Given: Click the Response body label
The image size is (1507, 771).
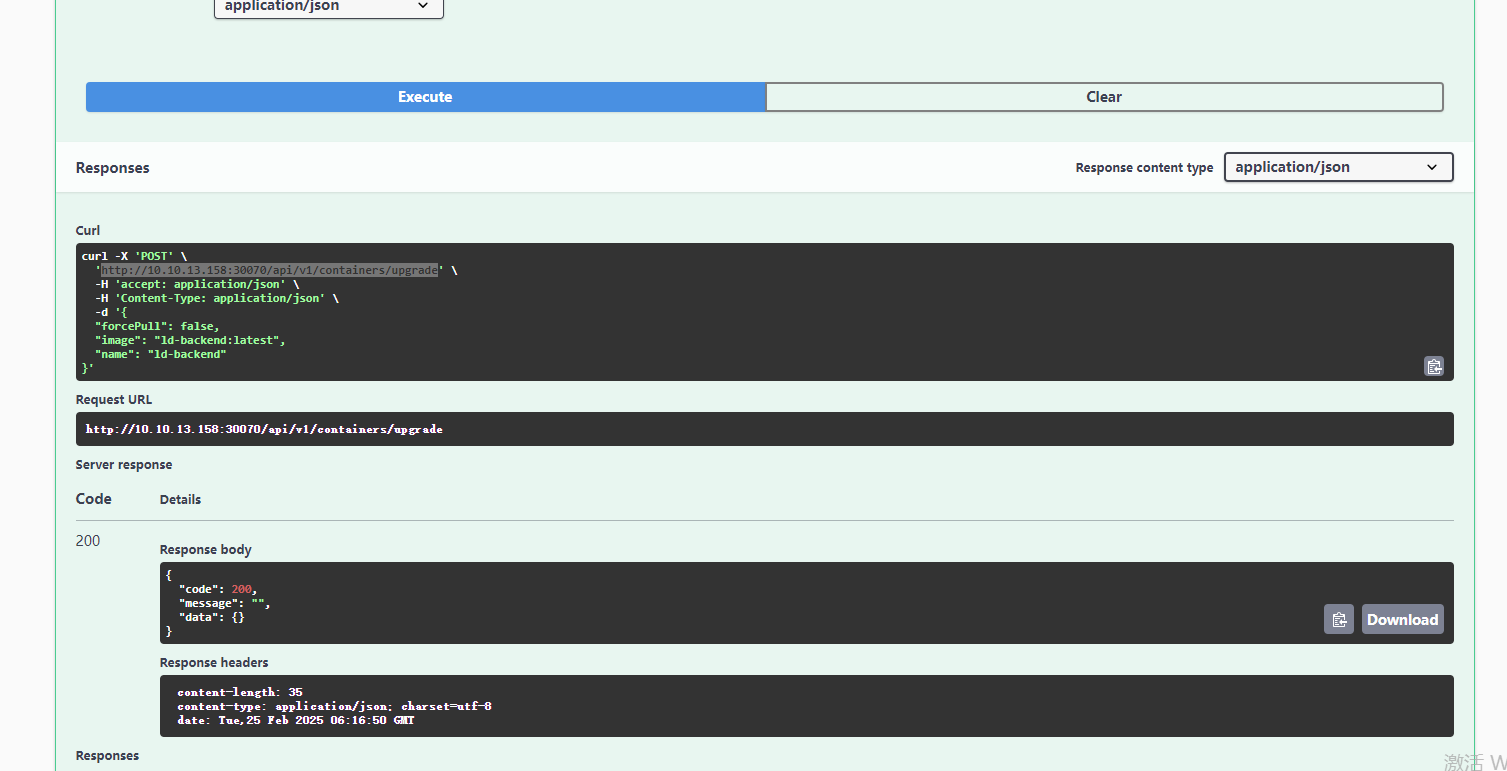Looking at the screenshot, I should click(x=206, y=549).
